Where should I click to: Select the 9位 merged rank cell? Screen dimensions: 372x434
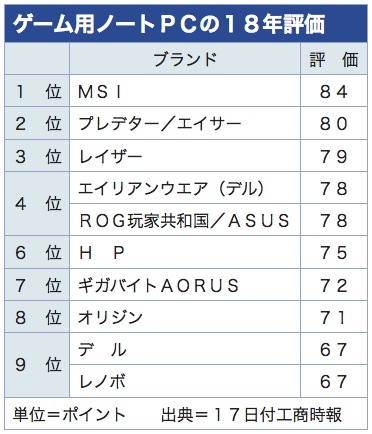(x=37, y=365)
